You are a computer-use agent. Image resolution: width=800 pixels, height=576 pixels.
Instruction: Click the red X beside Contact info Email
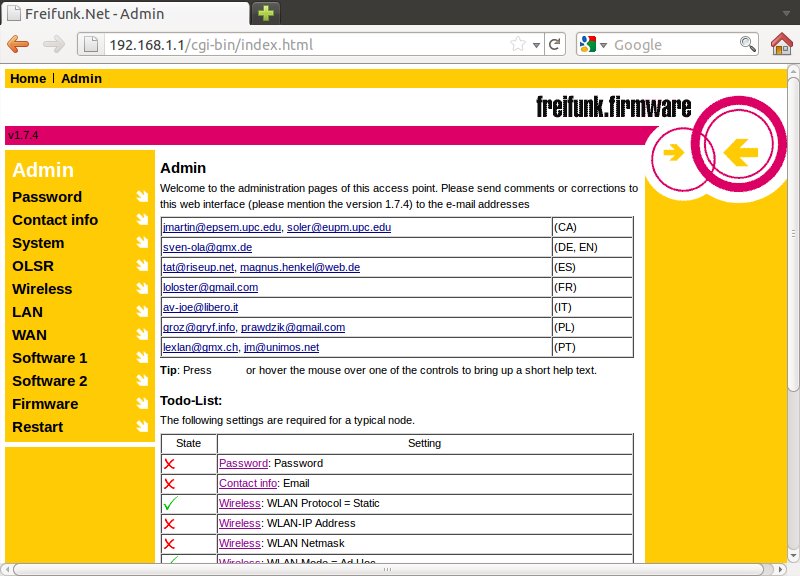coord(169,484)
